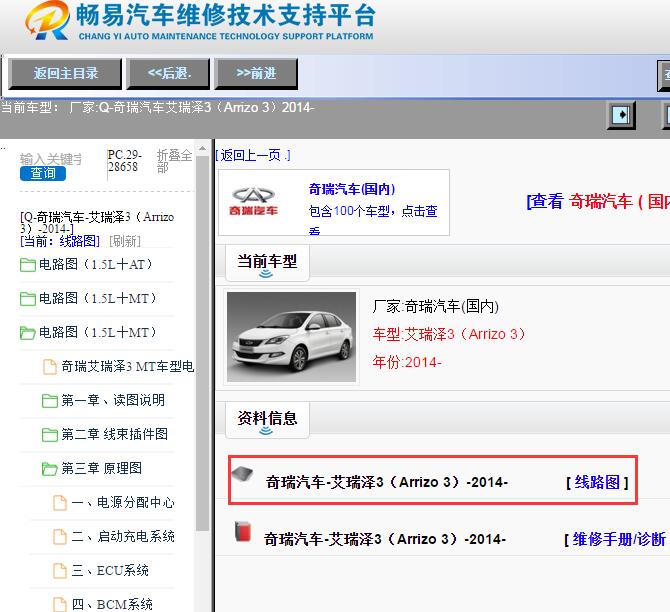Select the 当前车型 tab
670x612 pixels.
click(x=267, y=263)
